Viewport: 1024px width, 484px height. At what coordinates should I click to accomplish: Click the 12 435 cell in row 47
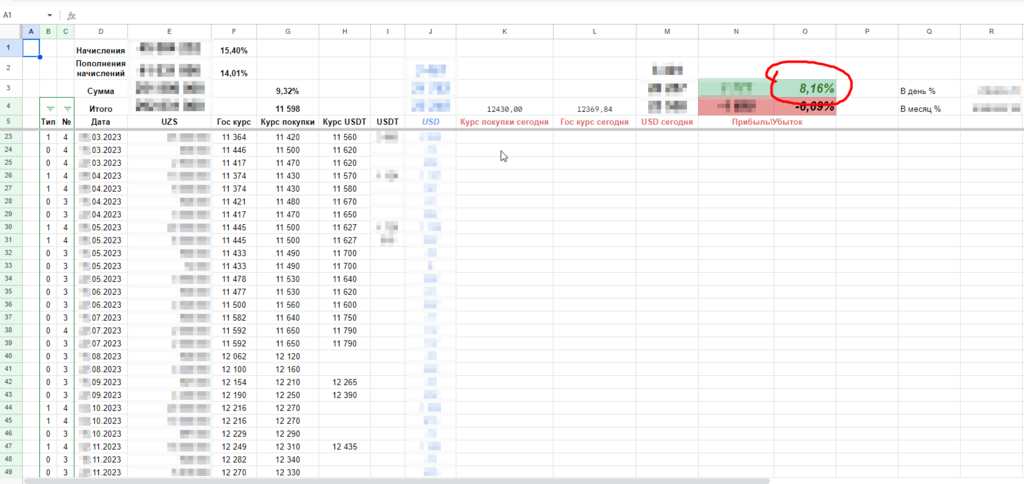[345, 447]
